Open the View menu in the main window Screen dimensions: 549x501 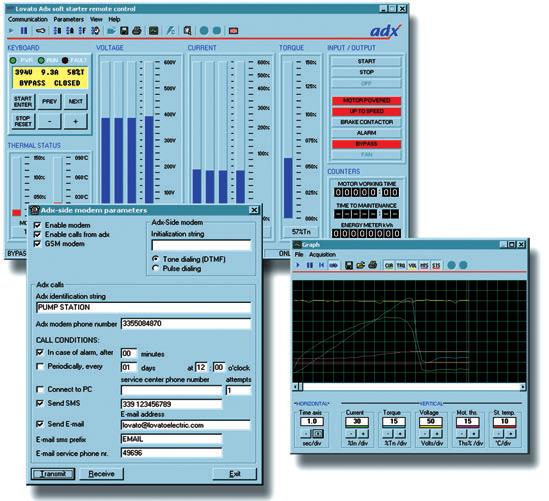(x=96, y=19)
